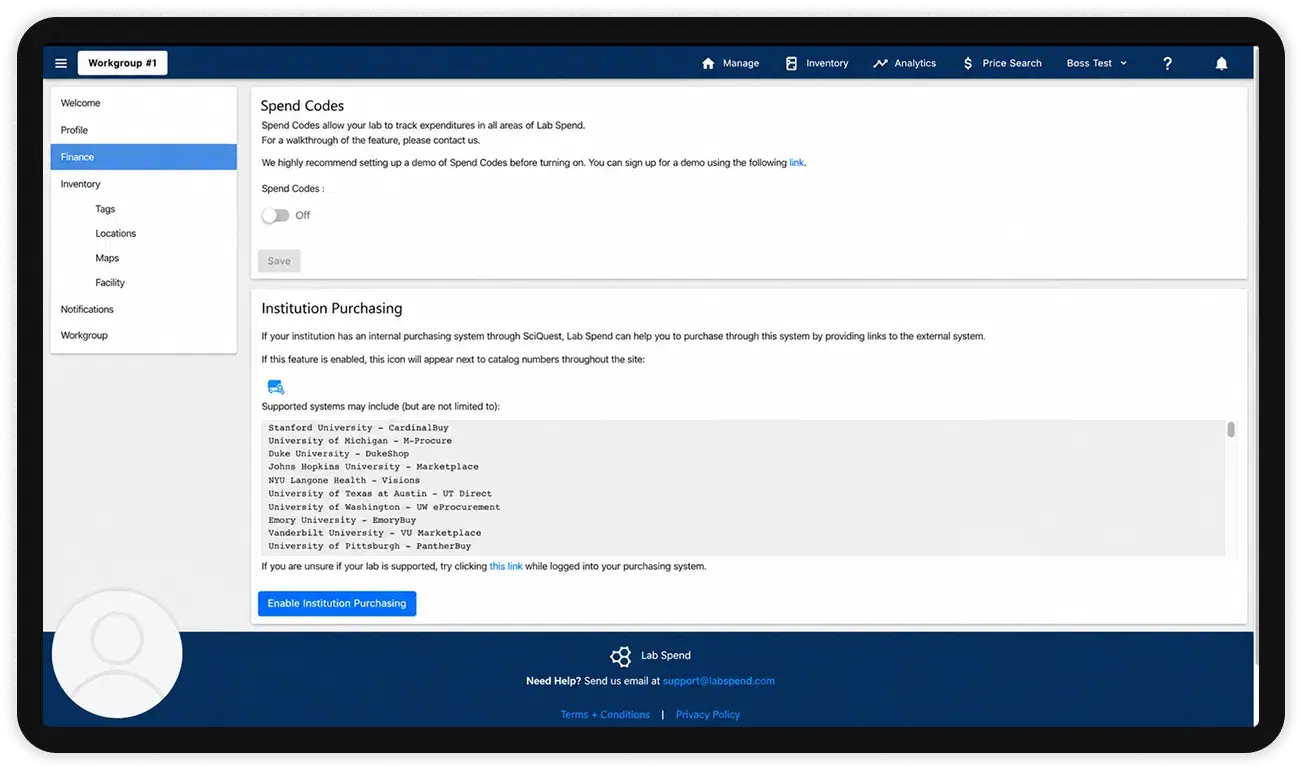Image resolution: width=1302 pixels, height=770 pixels.
Task: Open Maps under Inventory
Action: pos(107,258)
